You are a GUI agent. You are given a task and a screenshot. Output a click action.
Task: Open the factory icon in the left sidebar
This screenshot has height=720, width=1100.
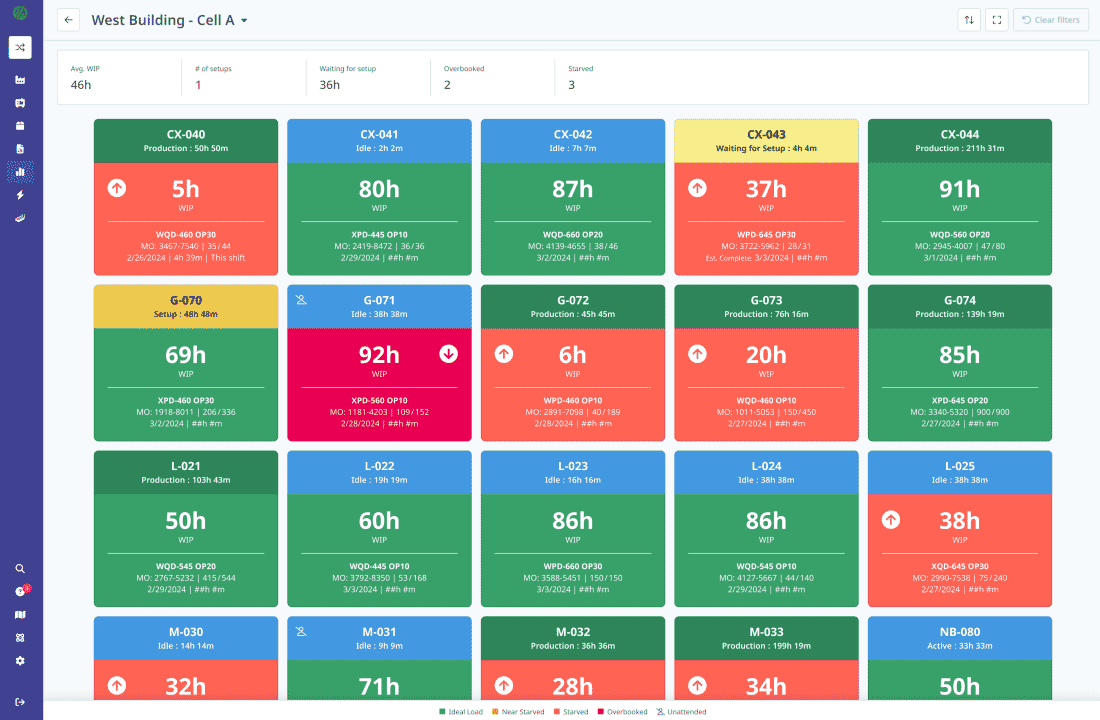(x=20, y=80)
